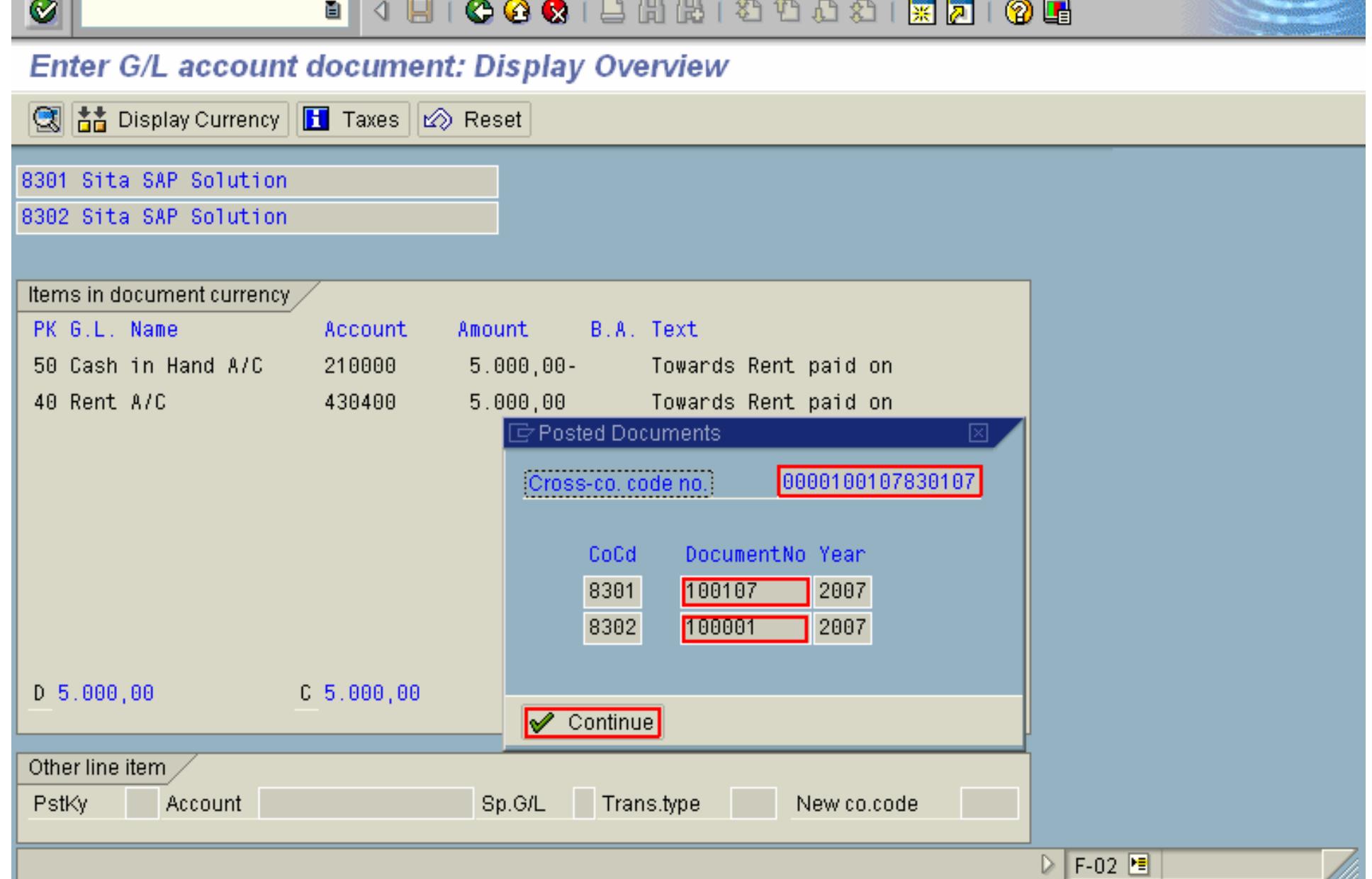Cancel with the red X icon
The width and height of the screenshot is (1372, 879).
pyautogui.click(x=555, y=12)
